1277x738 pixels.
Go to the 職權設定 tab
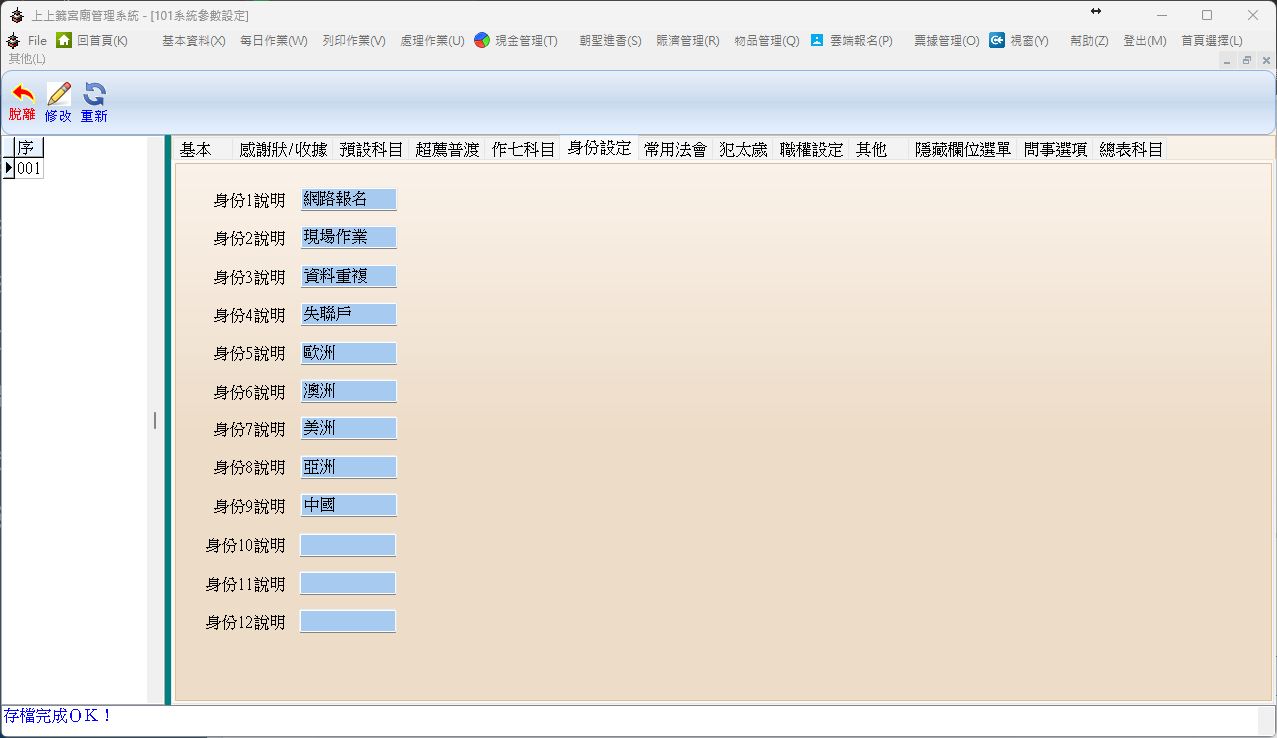(811, 150)
